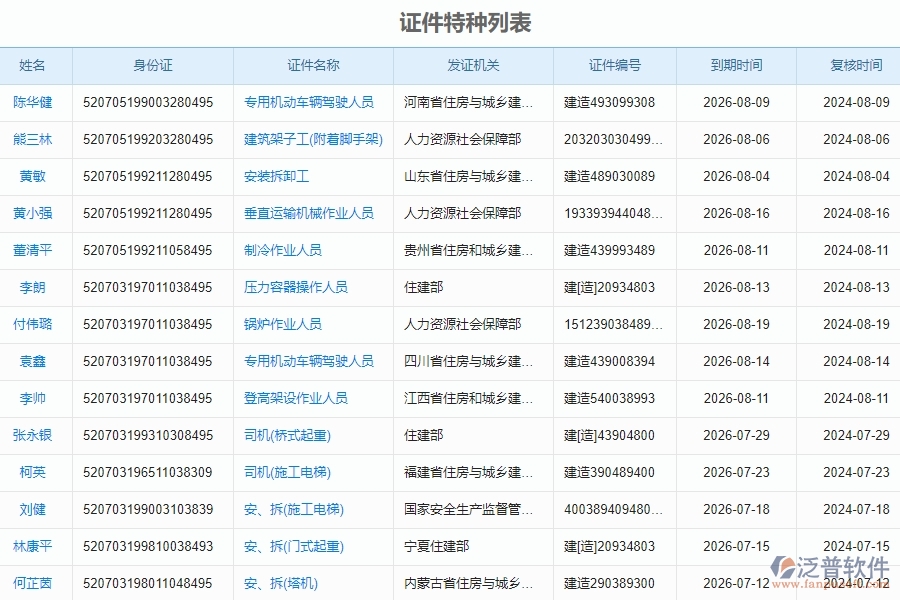The width and height of the screenshot is (900, 600).
Task: Open employee record for 陈华健
Action: (x=34, y=103)
